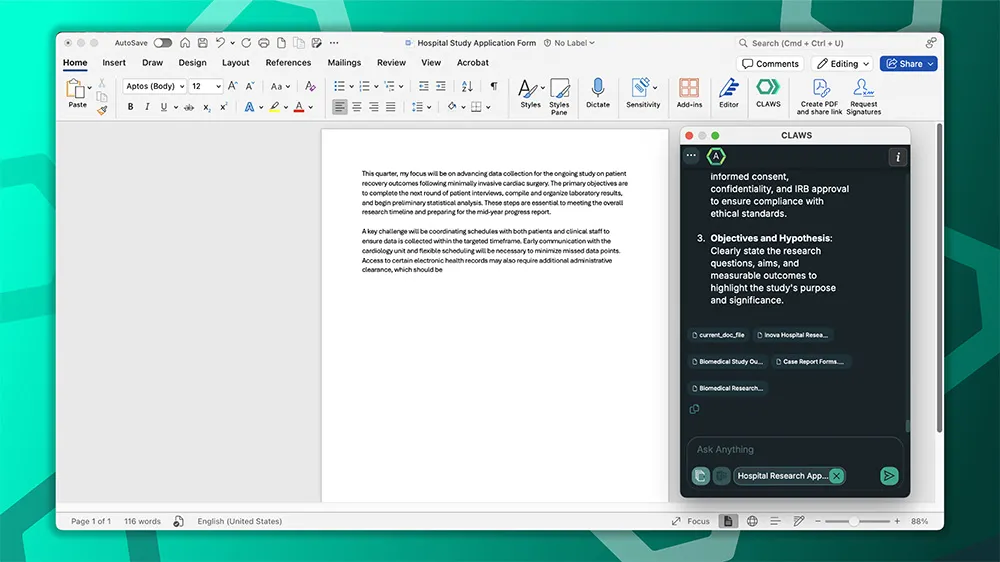
Task: Click Create PDF and share link
Action: (x=819, y=97)
